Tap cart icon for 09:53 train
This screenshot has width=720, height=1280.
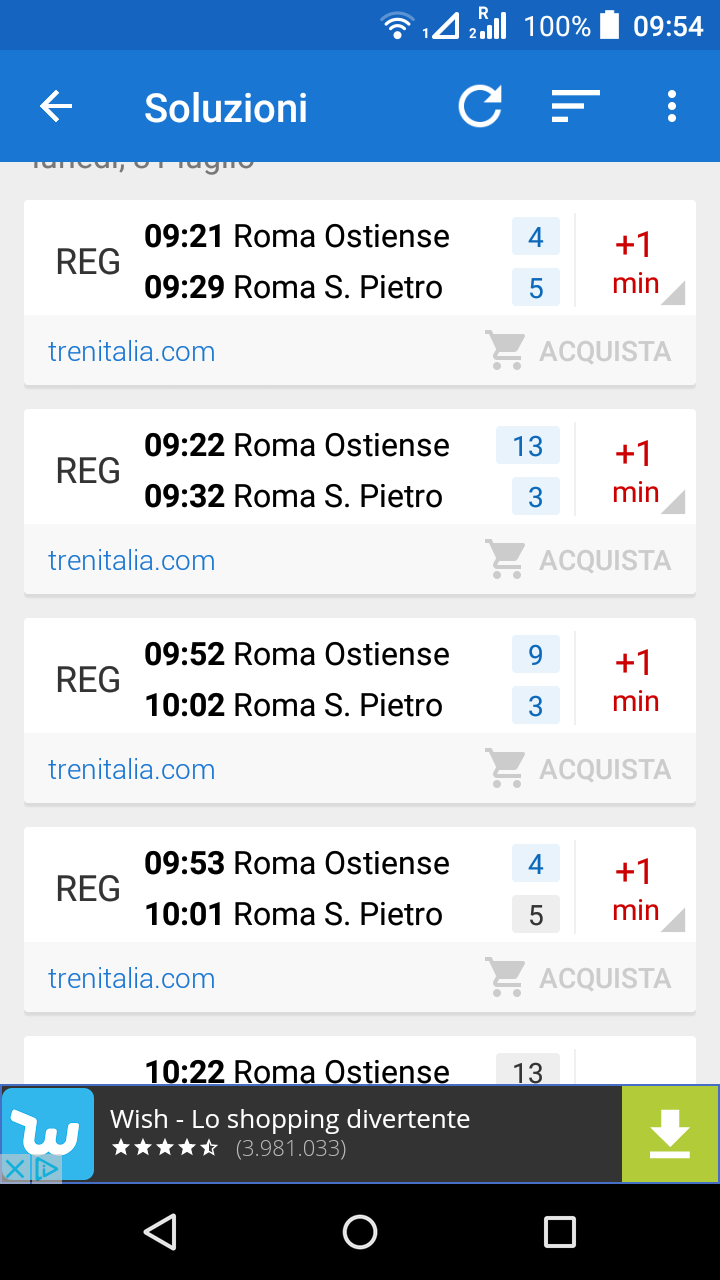pyautogui.click(x=505, y=978)
